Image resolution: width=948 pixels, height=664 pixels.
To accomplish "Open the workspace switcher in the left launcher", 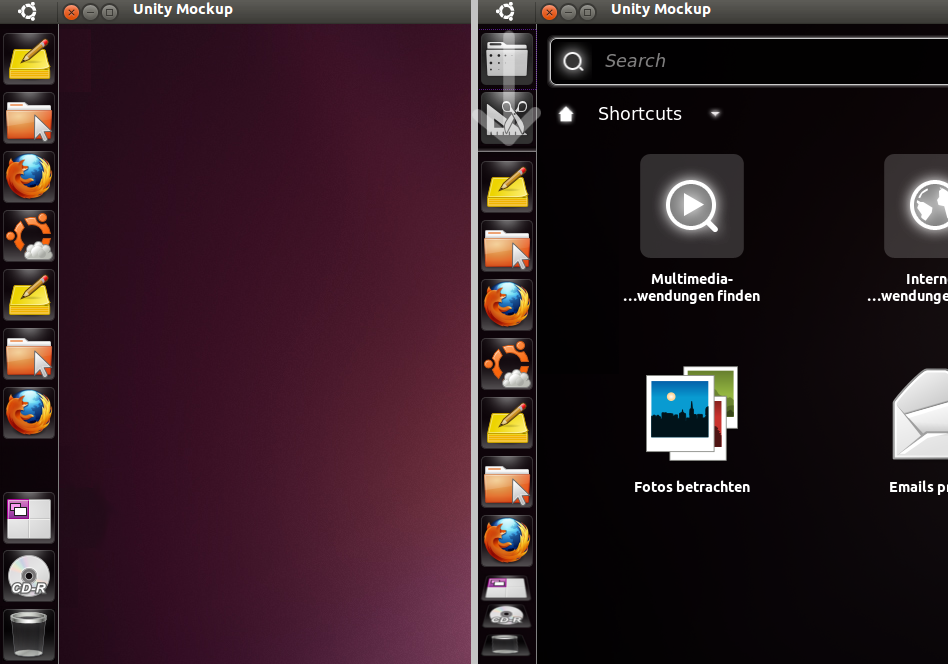I will (29, 517).
